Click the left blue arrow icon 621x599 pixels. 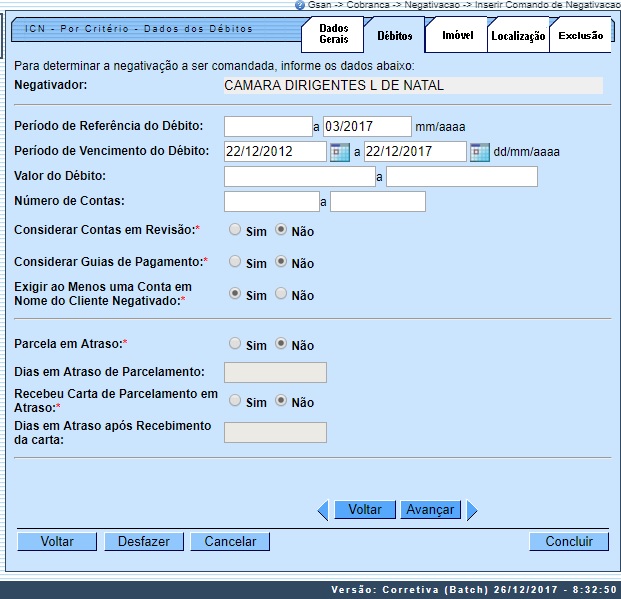pos(322,510)
